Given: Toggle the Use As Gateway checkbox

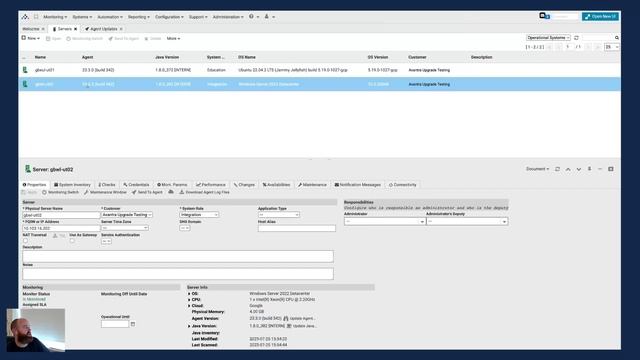Looking at the screenshot, I should coord(72,241).
